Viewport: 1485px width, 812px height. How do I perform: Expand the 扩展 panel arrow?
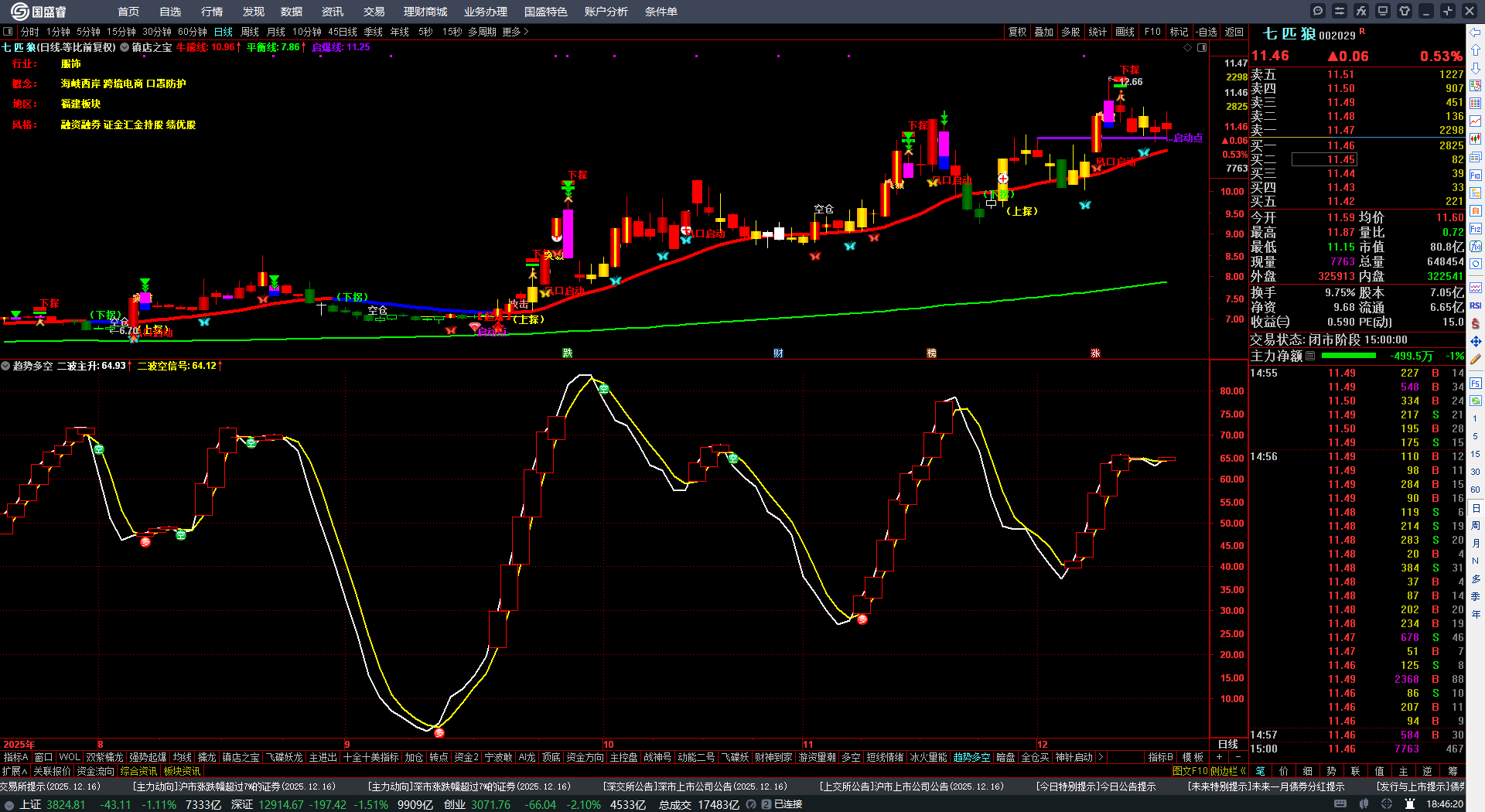15,771
